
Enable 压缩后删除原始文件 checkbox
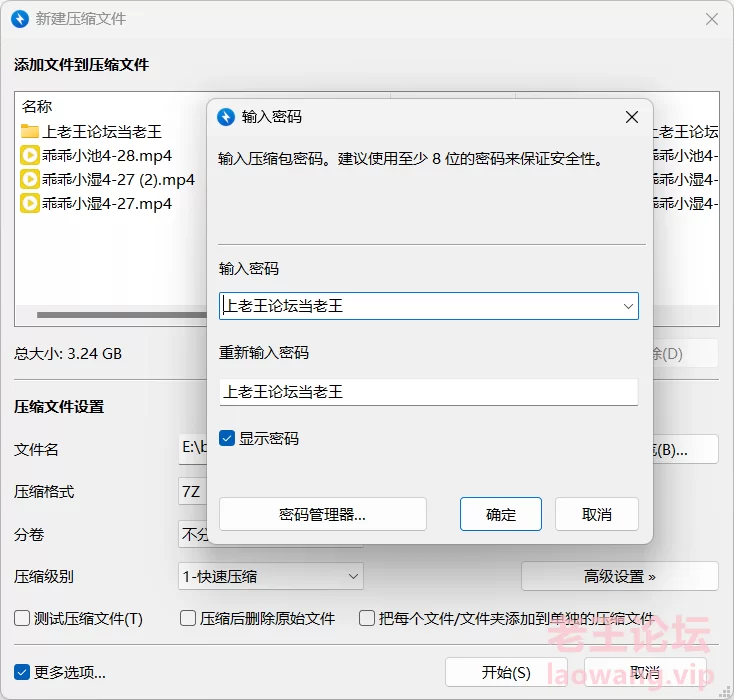point(188,619)
